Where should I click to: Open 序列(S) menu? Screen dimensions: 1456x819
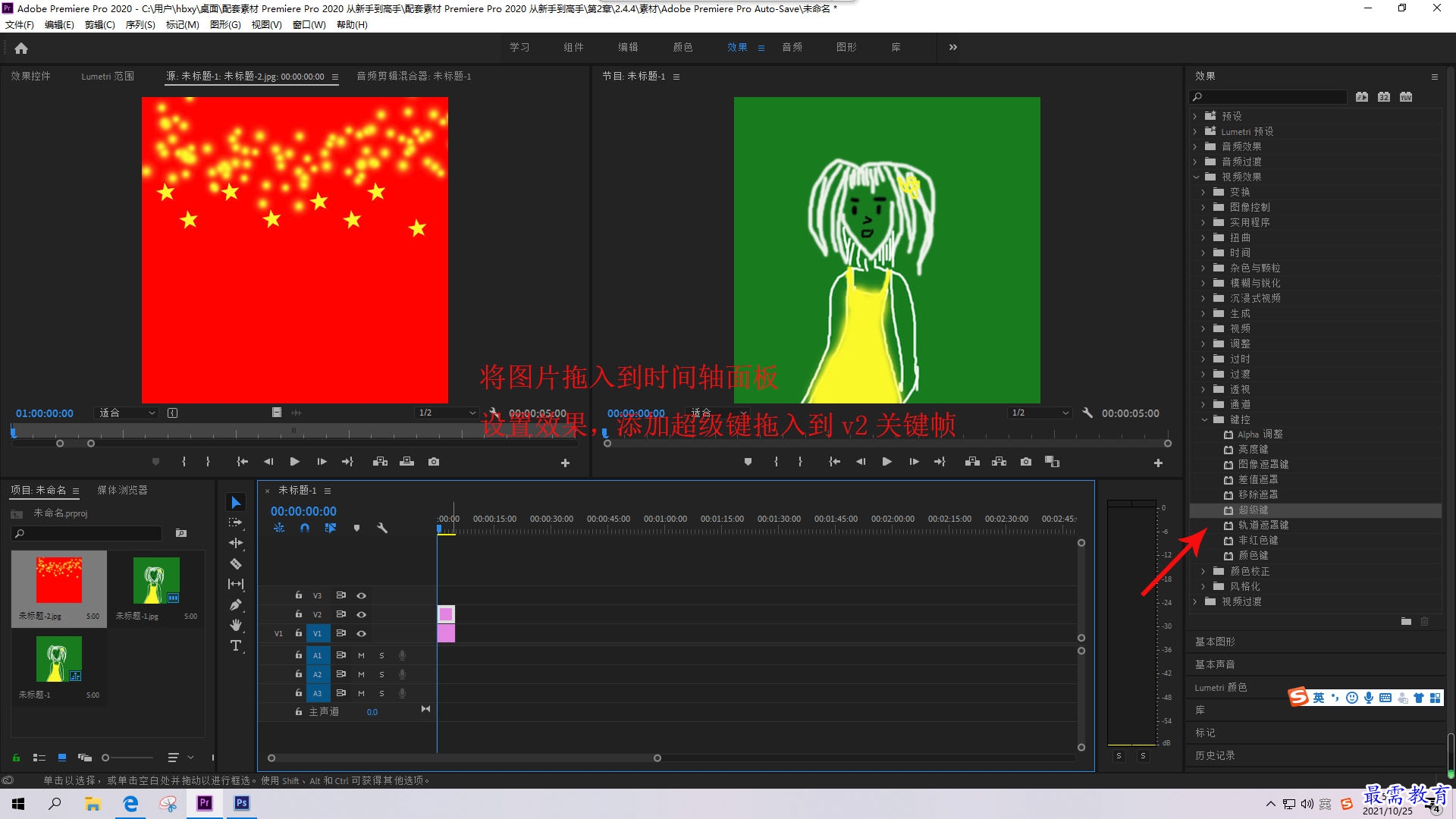click(140, 24)
